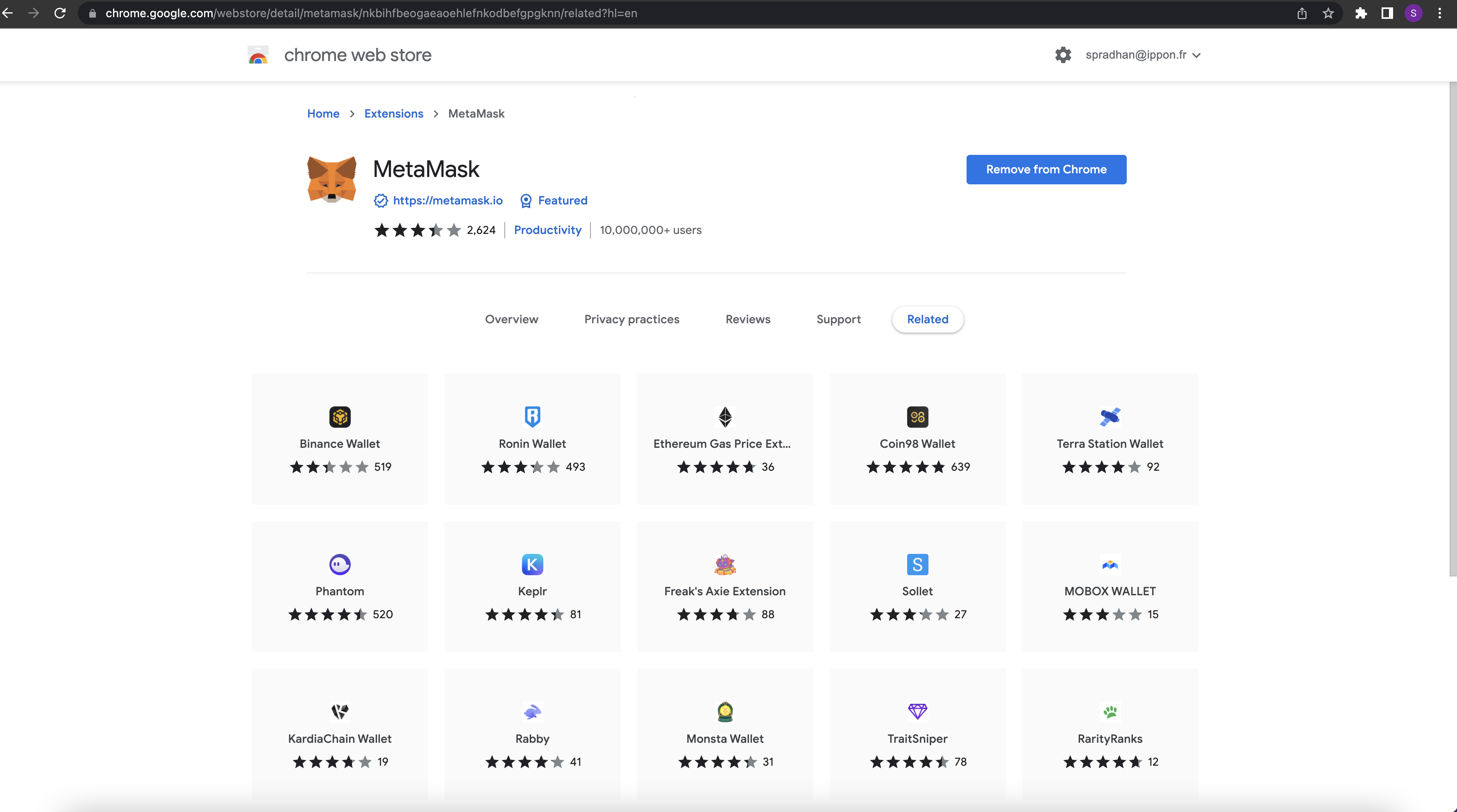The width and height of the screenshot is (1457, 812).
Task: Open the https://metamask.io link
Action: point(447,200)
